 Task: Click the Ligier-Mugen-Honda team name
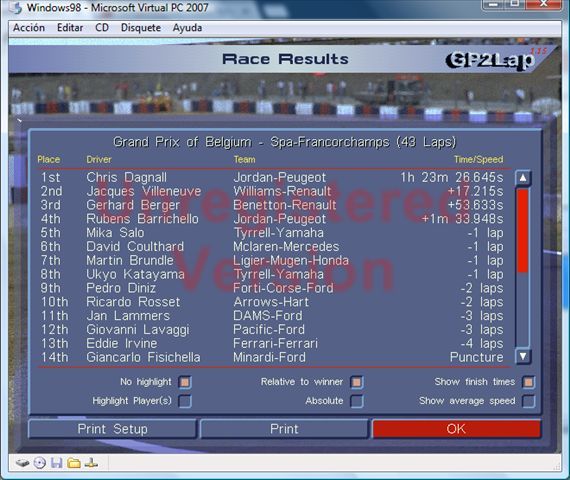click(x=291, y=260)
